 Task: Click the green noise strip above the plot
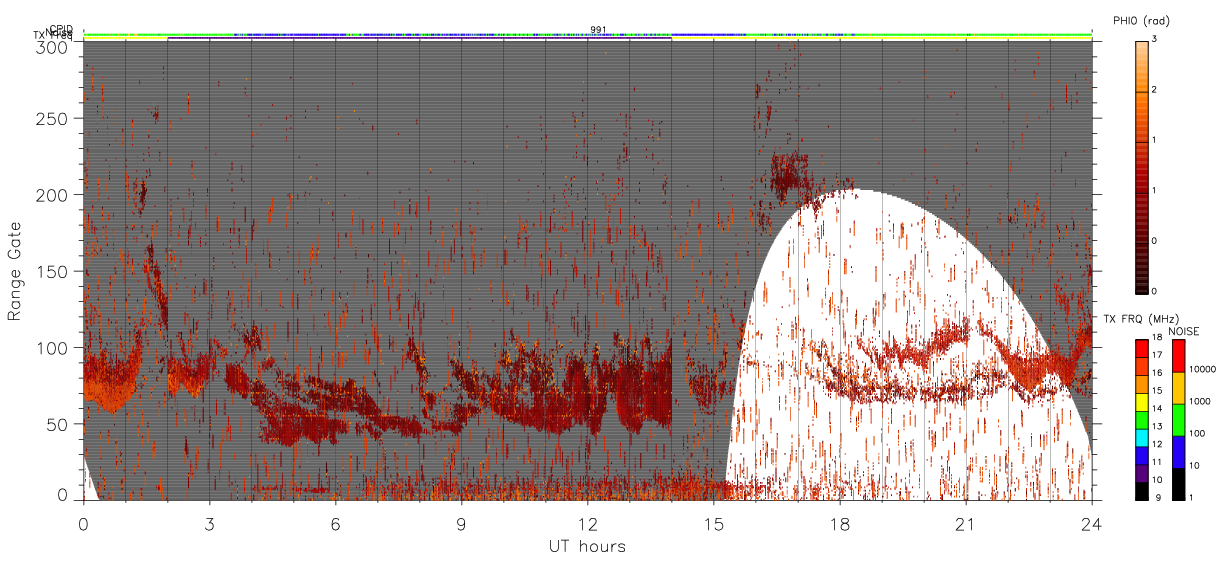[x=588, y=35]
